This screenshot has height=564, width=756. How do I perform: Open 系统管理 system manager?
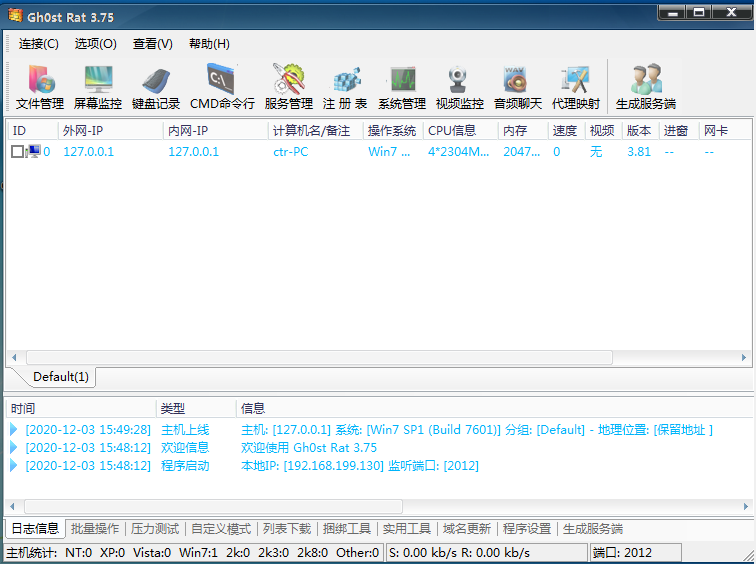402,86
